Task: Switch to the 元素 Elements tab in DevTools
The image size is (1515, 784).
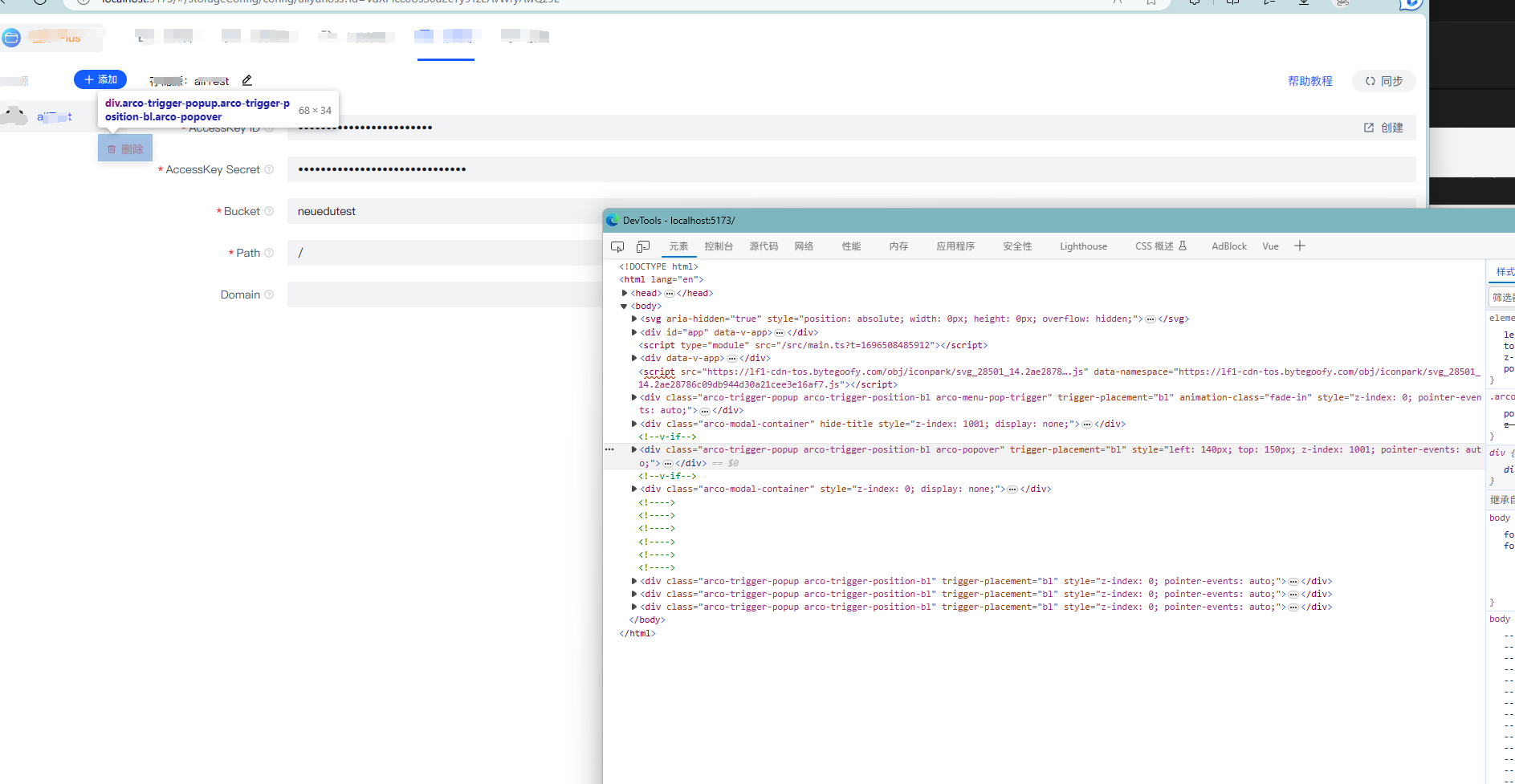Action: tap(678, 246)
